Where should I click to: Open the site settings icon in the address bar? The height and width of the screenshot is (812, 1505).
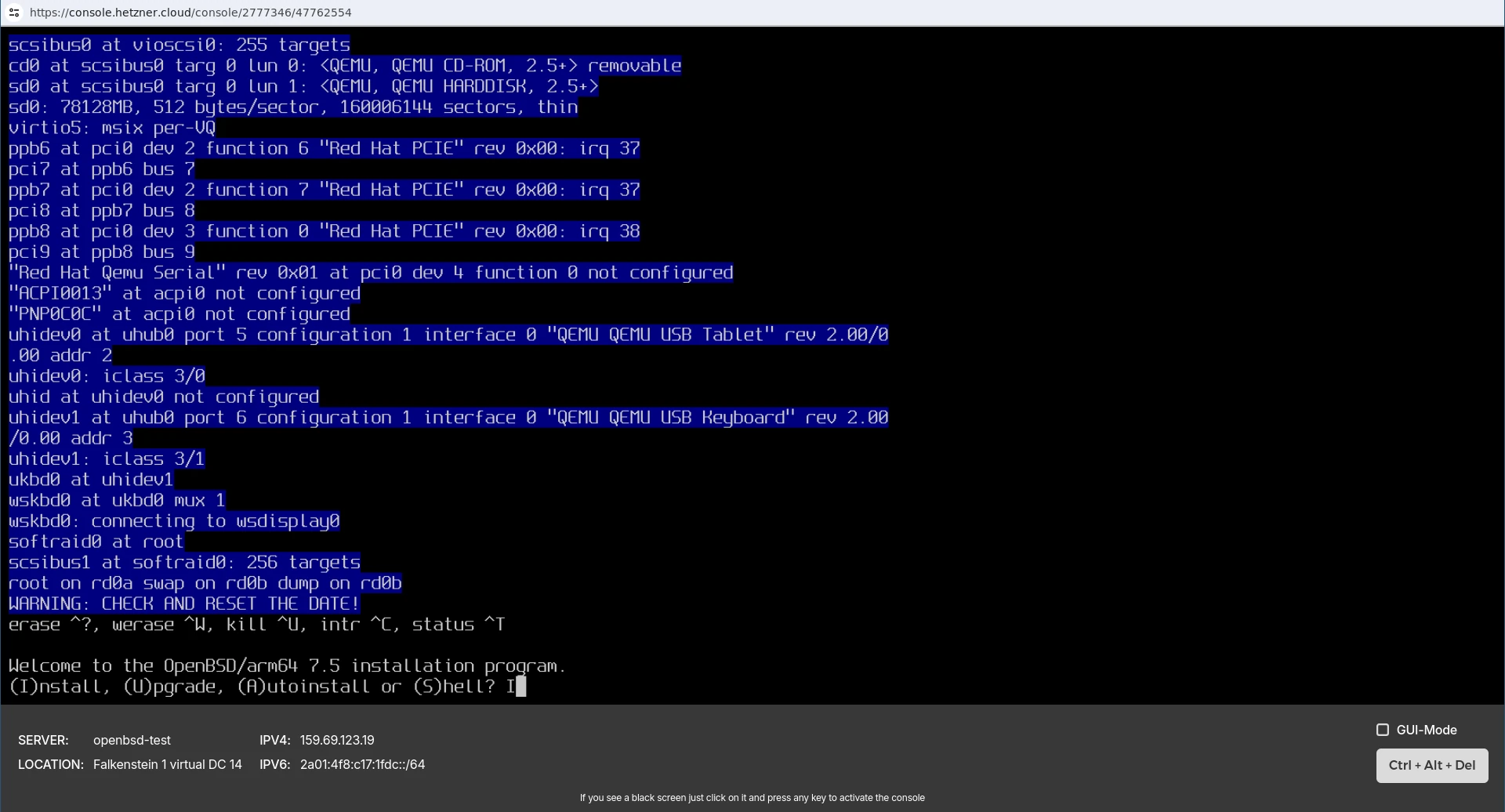click(x=15, y=12)
